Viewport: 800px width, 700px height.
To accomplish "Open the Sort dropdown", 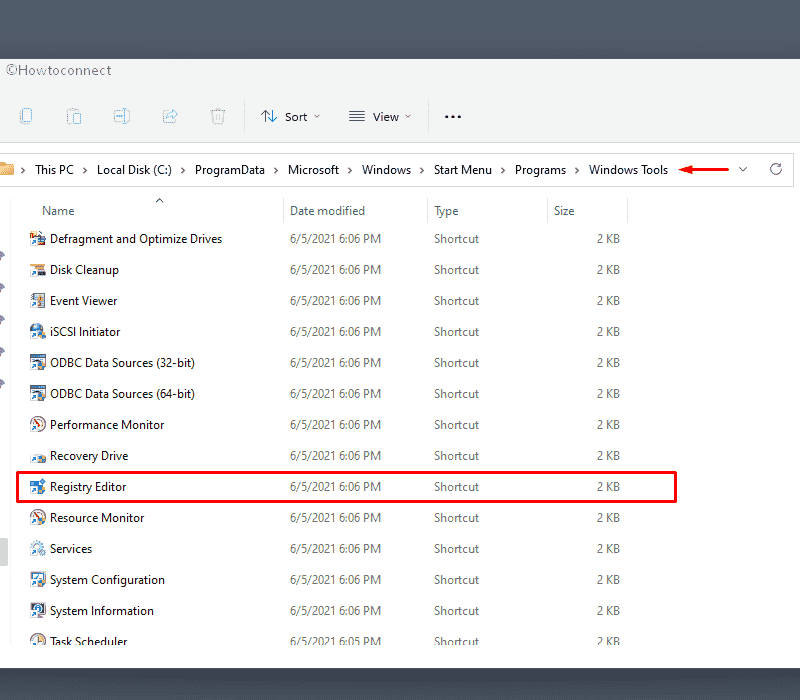I will (290, 117).
